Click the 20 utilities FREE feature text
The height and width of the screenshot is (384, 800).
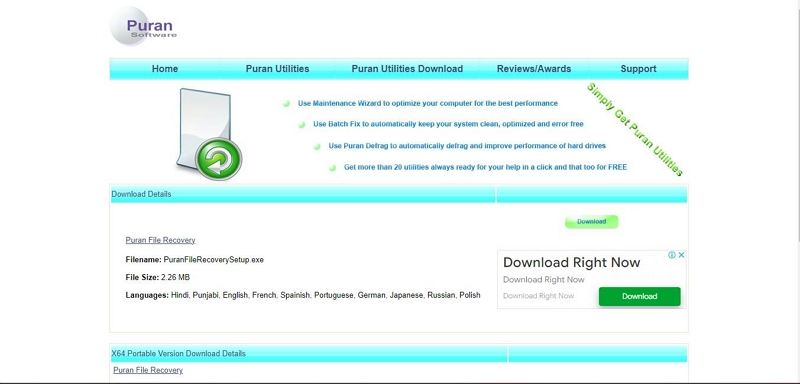[x=485, y=167]
